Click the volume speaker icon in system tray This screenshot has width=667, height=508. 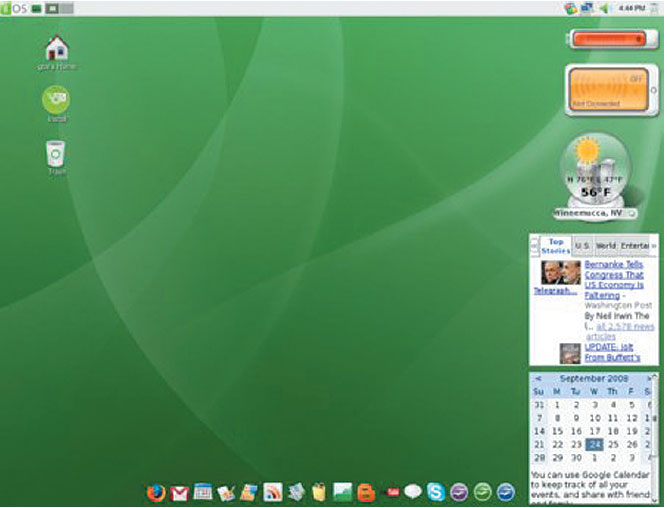[603, 8]
